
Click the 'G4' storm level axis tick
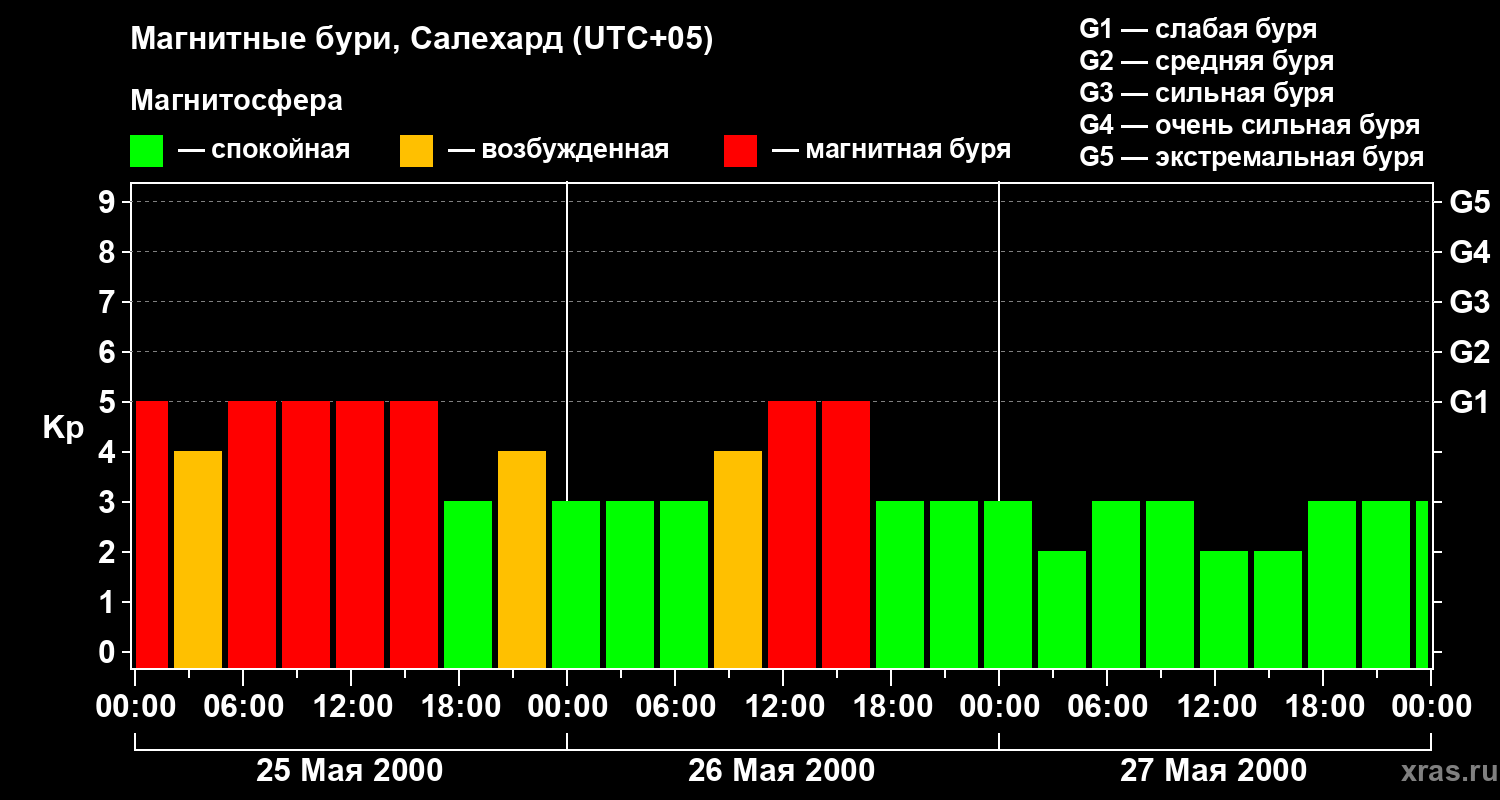[x=1469, y=252]
